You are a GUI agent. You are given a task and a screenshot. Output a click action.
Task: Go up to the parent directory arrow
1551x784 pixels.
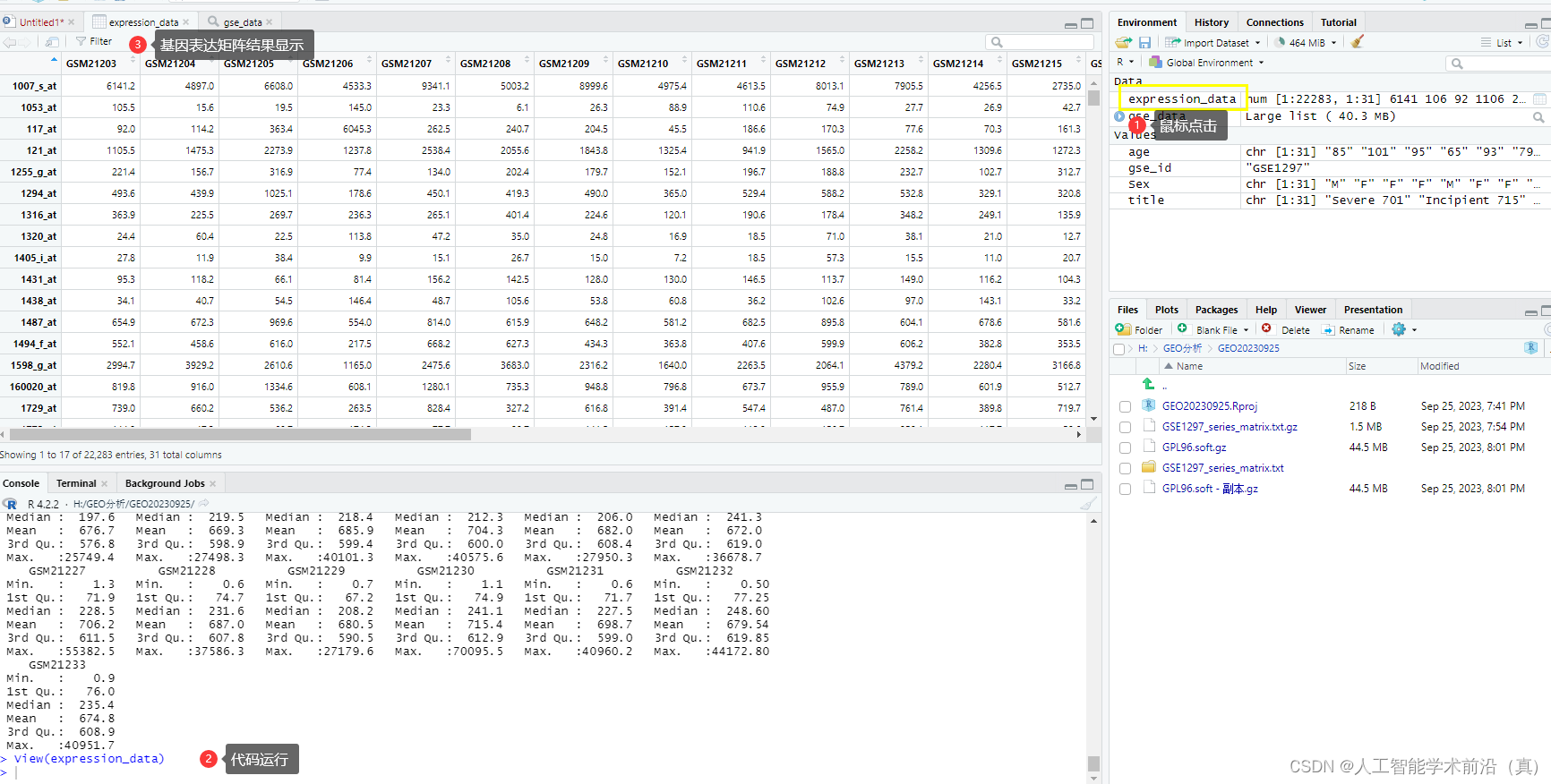click(x=1148, y=384)
